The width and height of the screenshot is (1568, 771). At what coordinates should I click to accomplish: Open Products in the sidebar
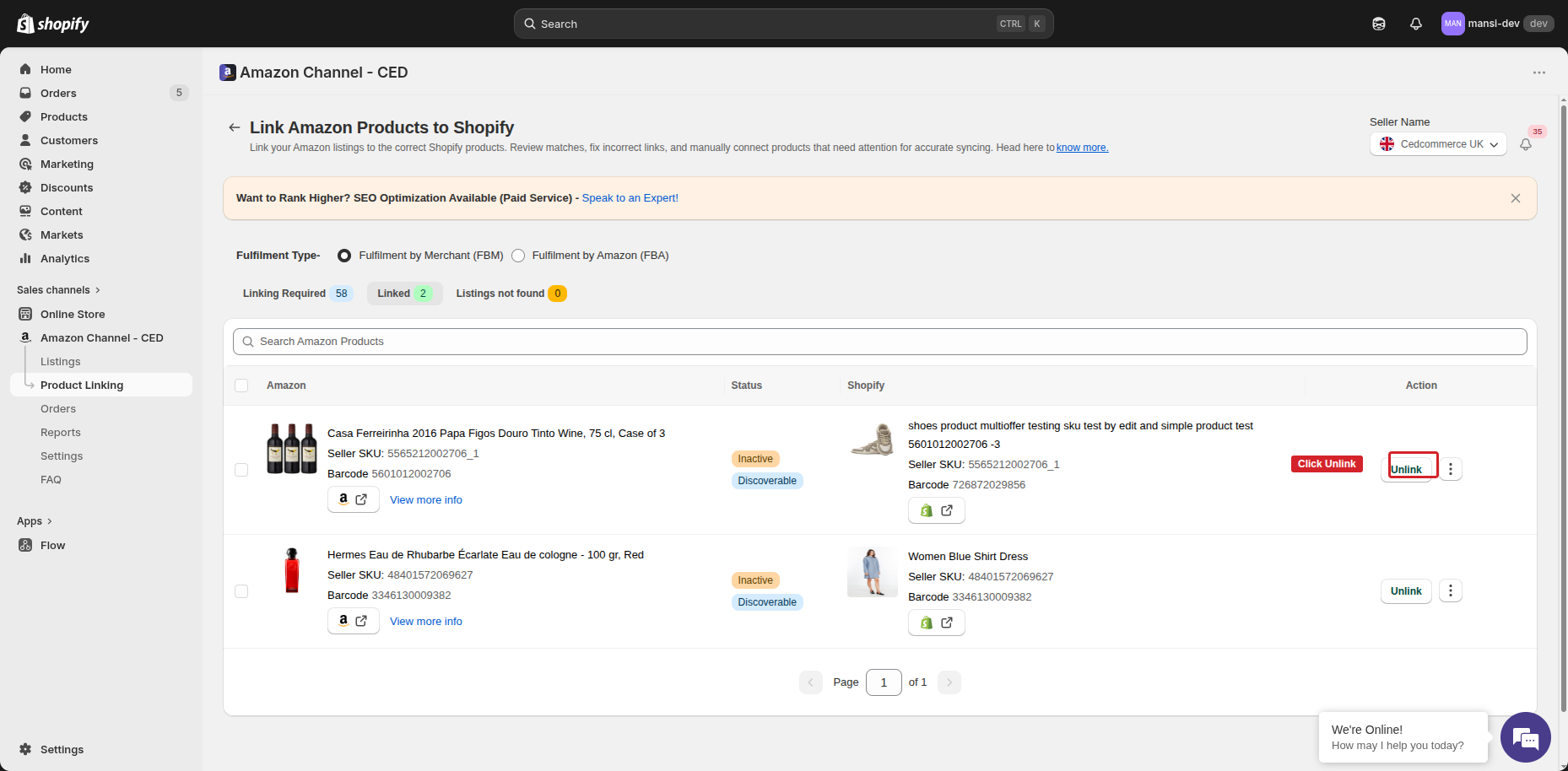(x=64, y=116)
